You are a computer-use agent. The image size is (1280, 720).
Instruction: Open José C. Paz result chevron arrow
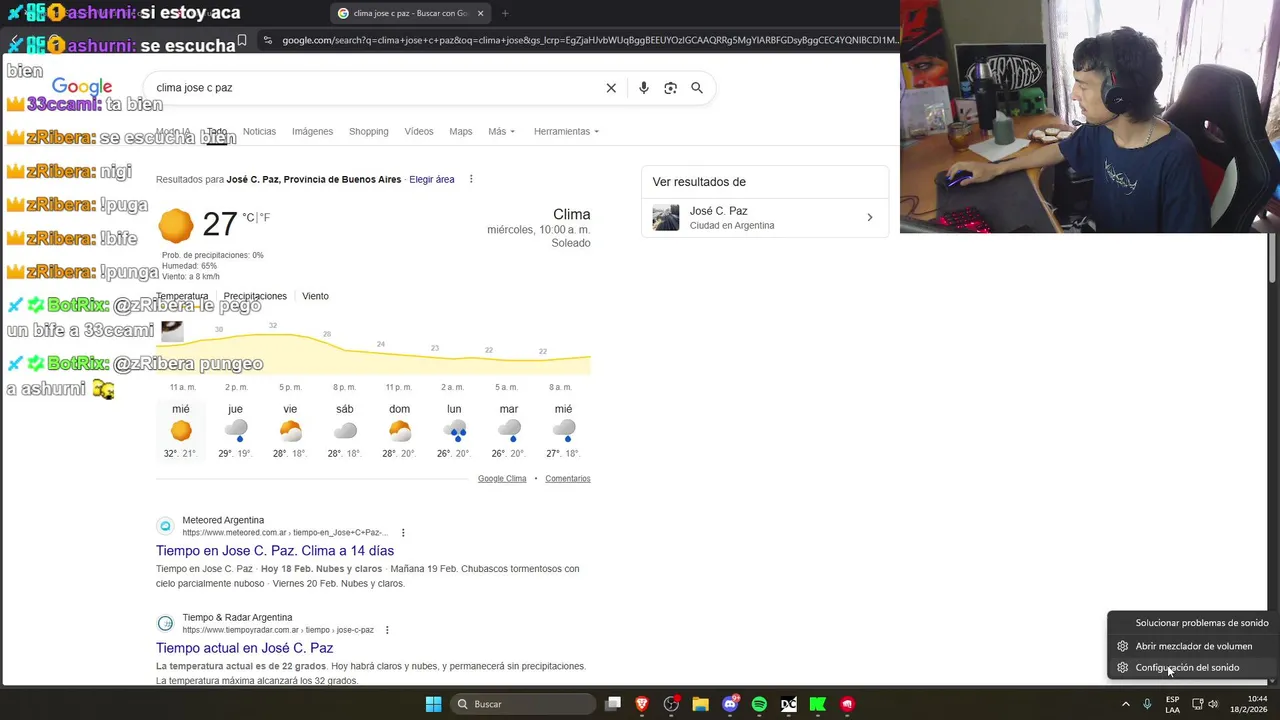point(870,217)
